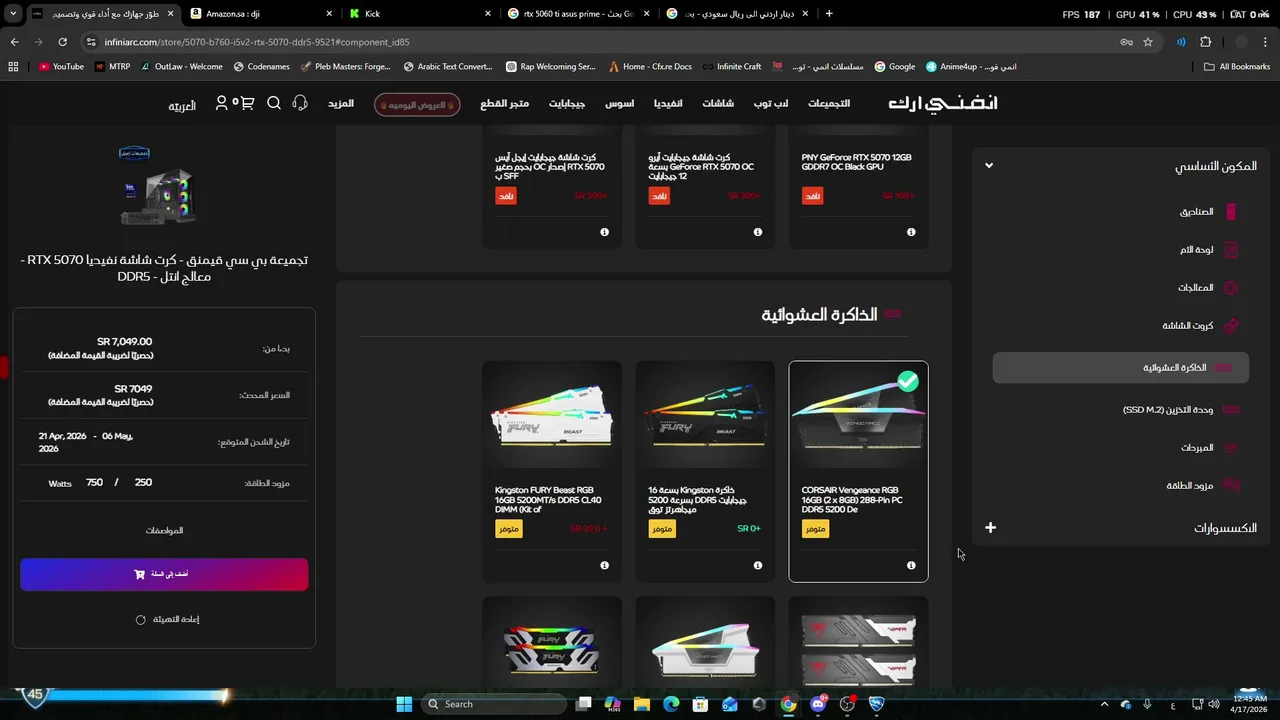The image size is (1280, 720).
Task: Open the Chrome extensions puzzle icon
Action: tap(1205, 42)
